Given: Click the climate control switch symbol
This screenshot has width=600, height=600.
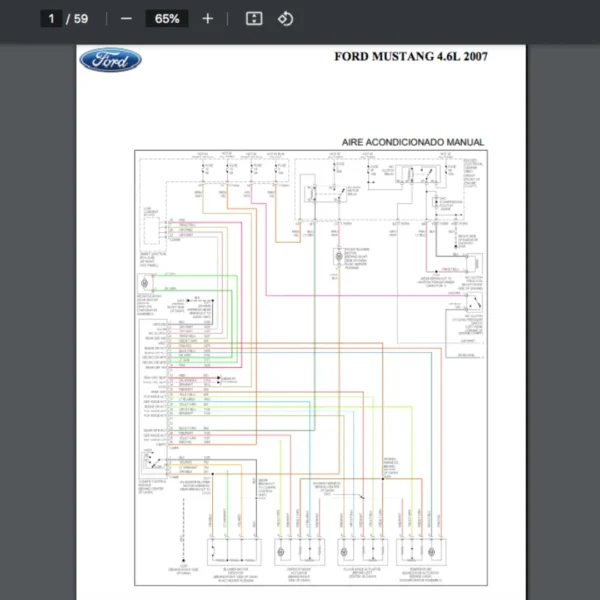Looking at the screenshot, I should click(152, 461).
